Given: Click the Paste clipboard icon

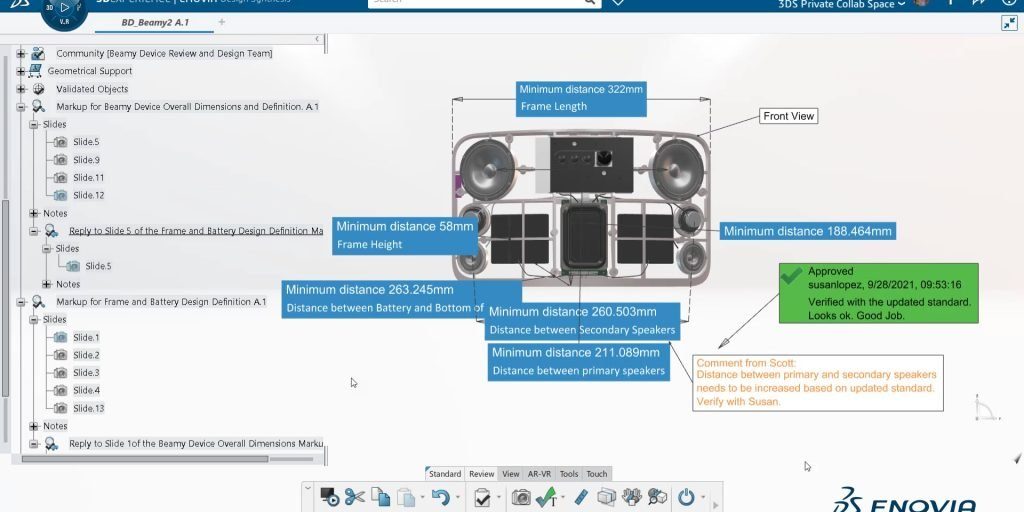Looking at the screenshot, I should coord(406,498).
